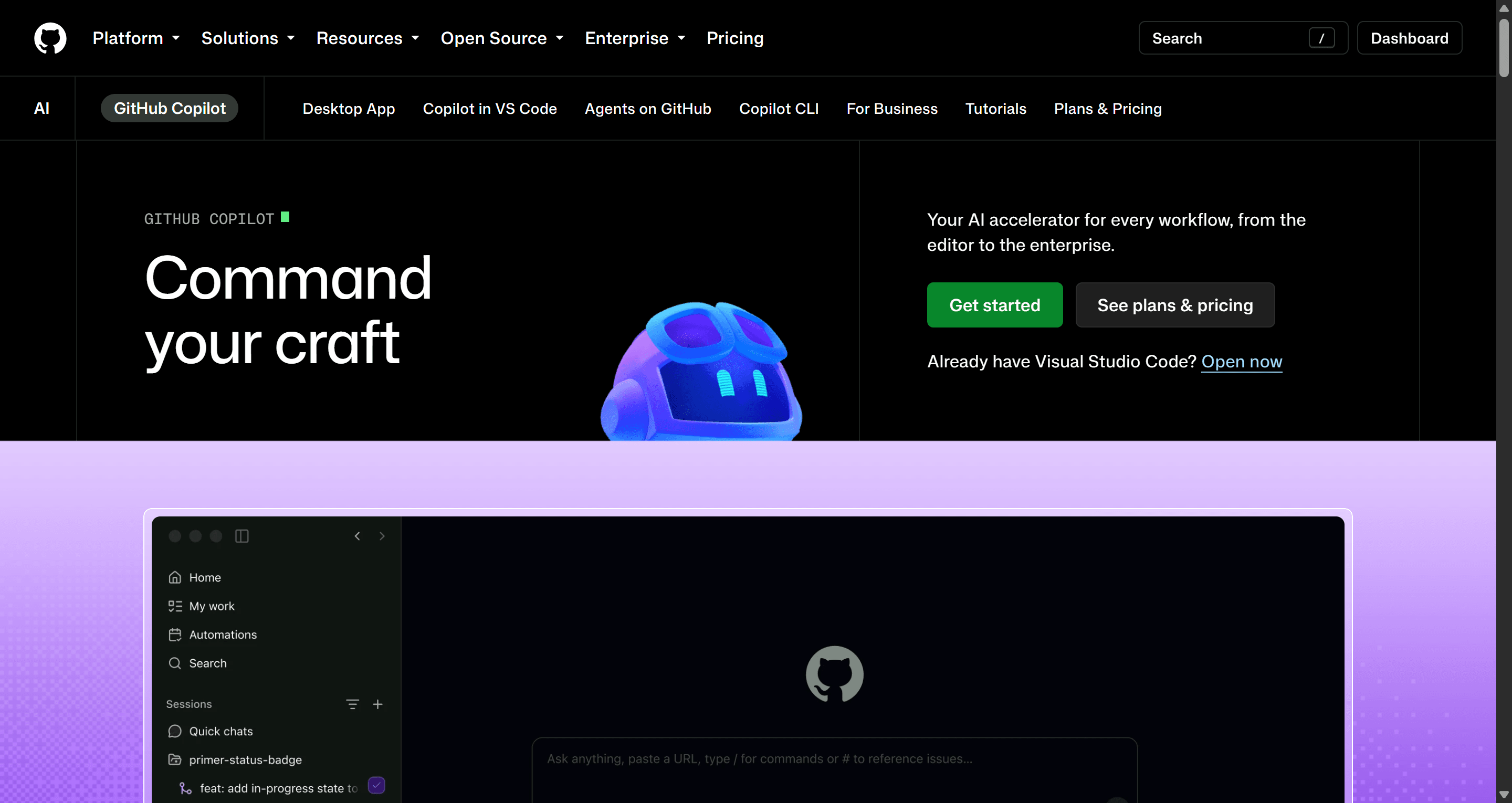Open Agents on GitHub tab

pos(648,109)
